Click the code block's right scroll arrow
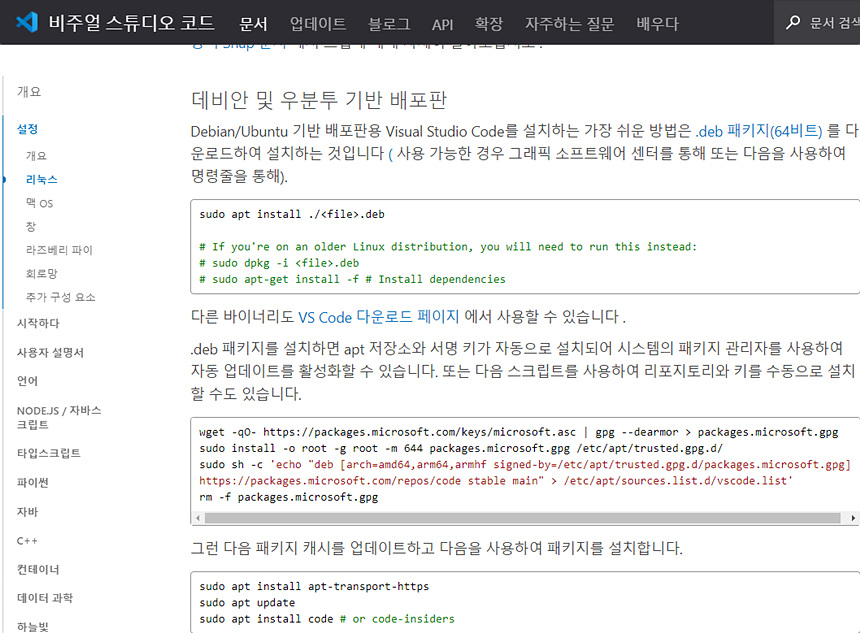Screen dimensions: 860x633 [x=853, y=518]
